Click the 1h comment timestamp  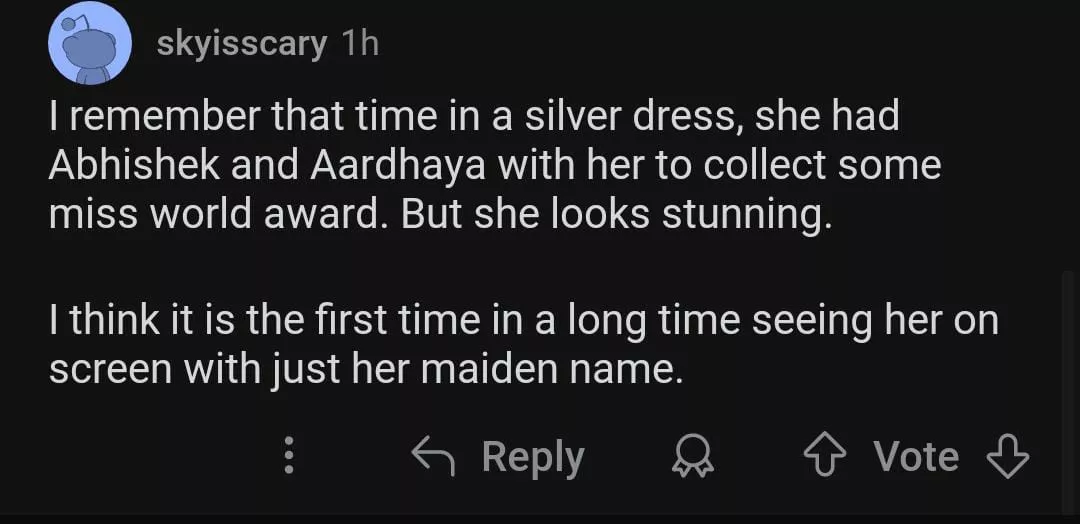click(x=359, y=44)
